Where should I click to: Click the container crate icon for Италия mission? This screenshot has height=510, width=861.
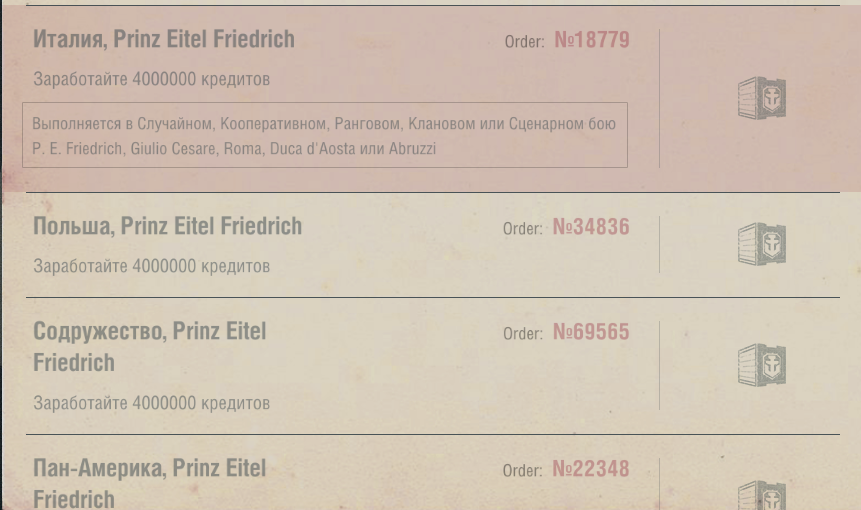762,98
